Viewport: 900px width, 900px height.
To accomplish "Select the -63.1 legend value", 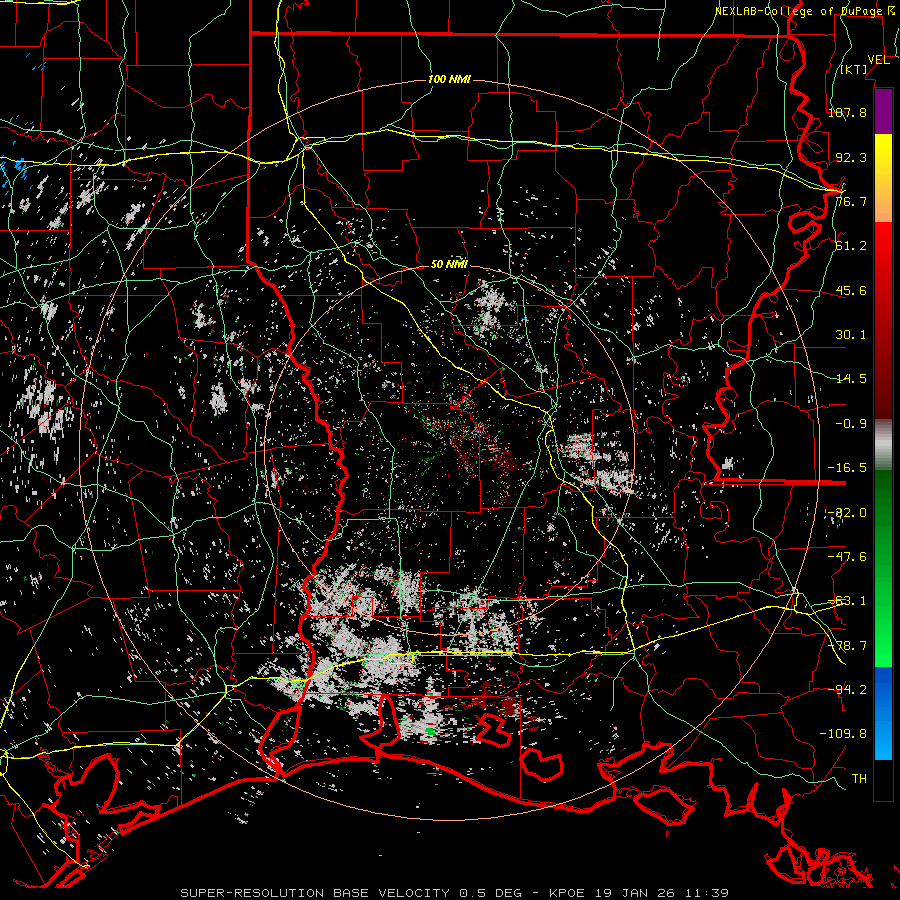I will tap(847, 601).
